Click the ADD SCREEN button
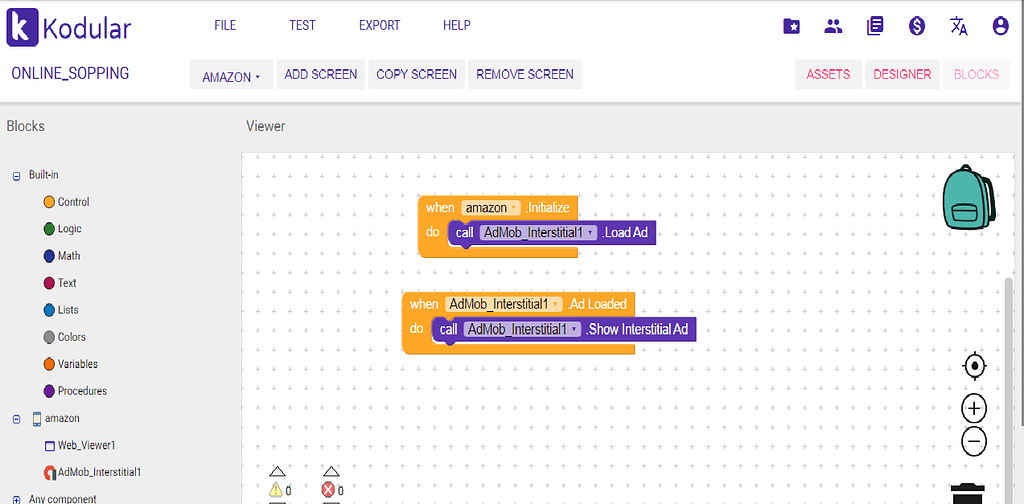 coord(321,74)
